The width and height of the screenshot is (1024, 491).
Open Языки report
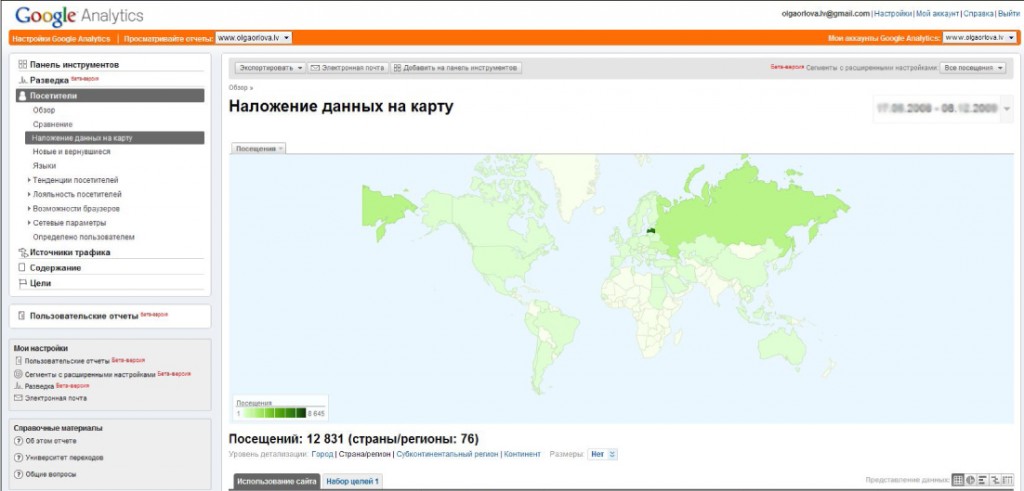point(44,166)
